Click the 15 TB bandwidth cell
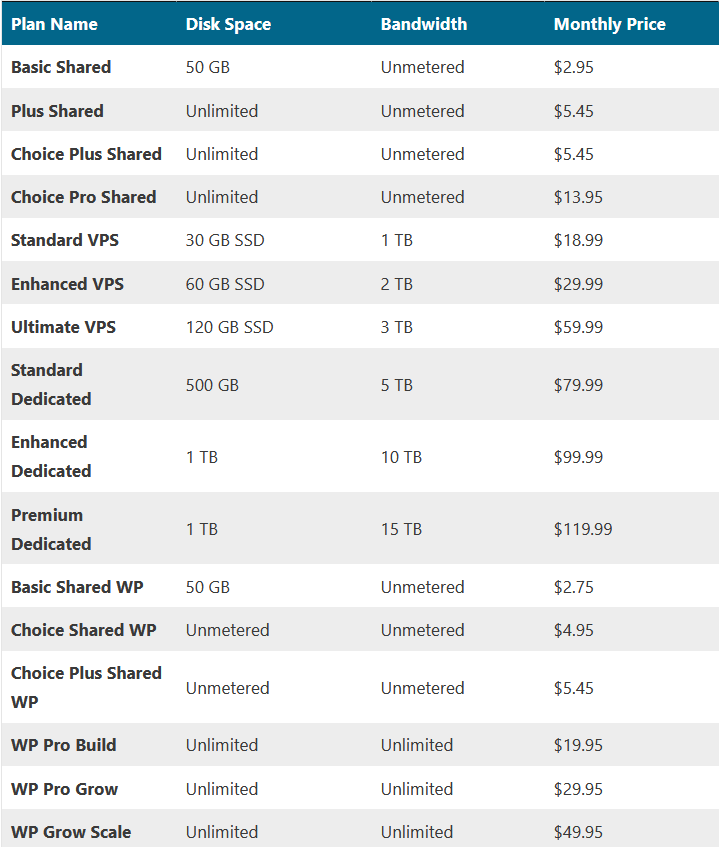This screenshot has width=719, height=847. [x=401, y=529]
